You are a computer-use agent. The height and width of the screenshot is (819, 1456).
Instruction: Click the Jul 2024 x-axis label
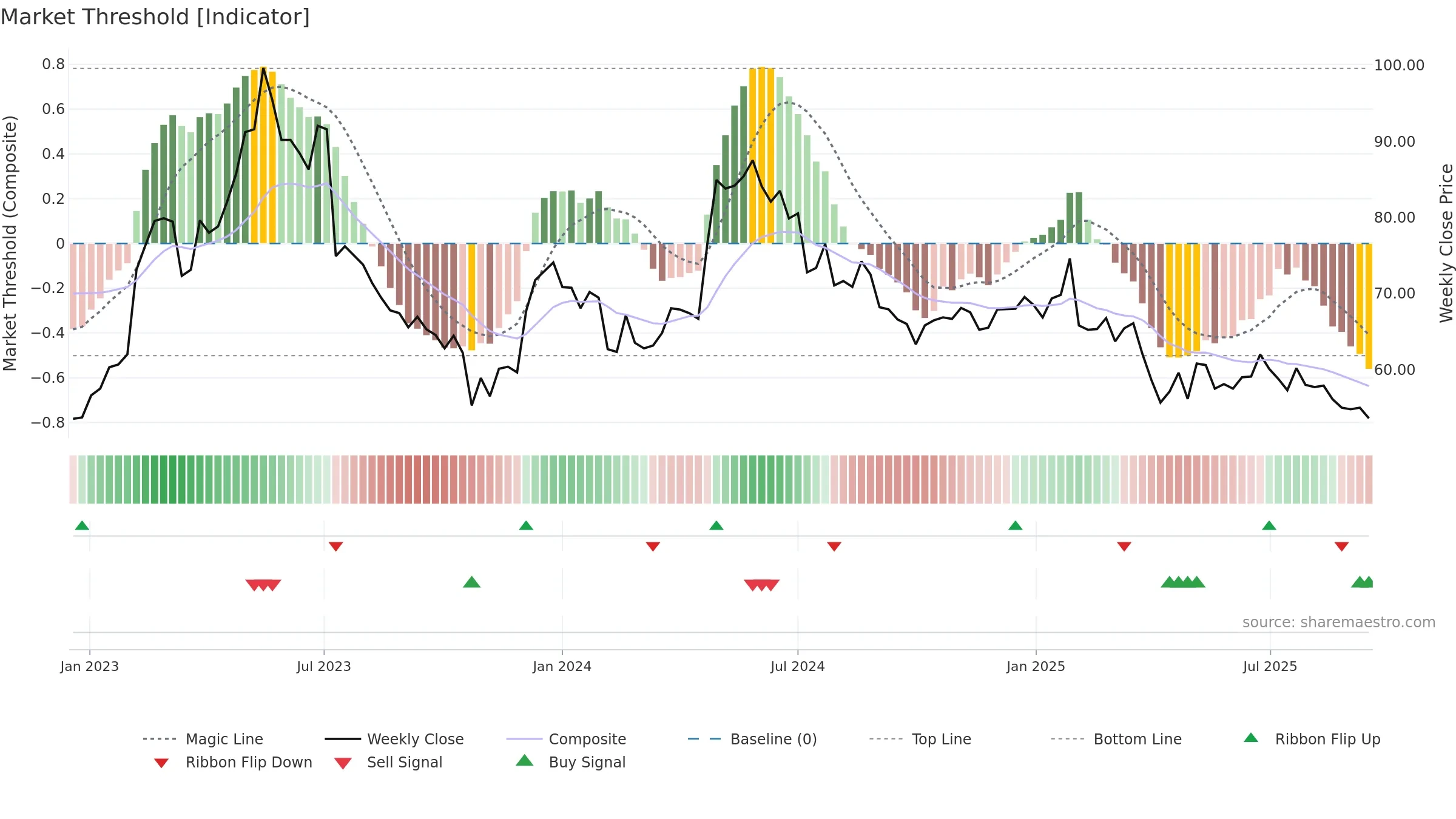(798, 667)
